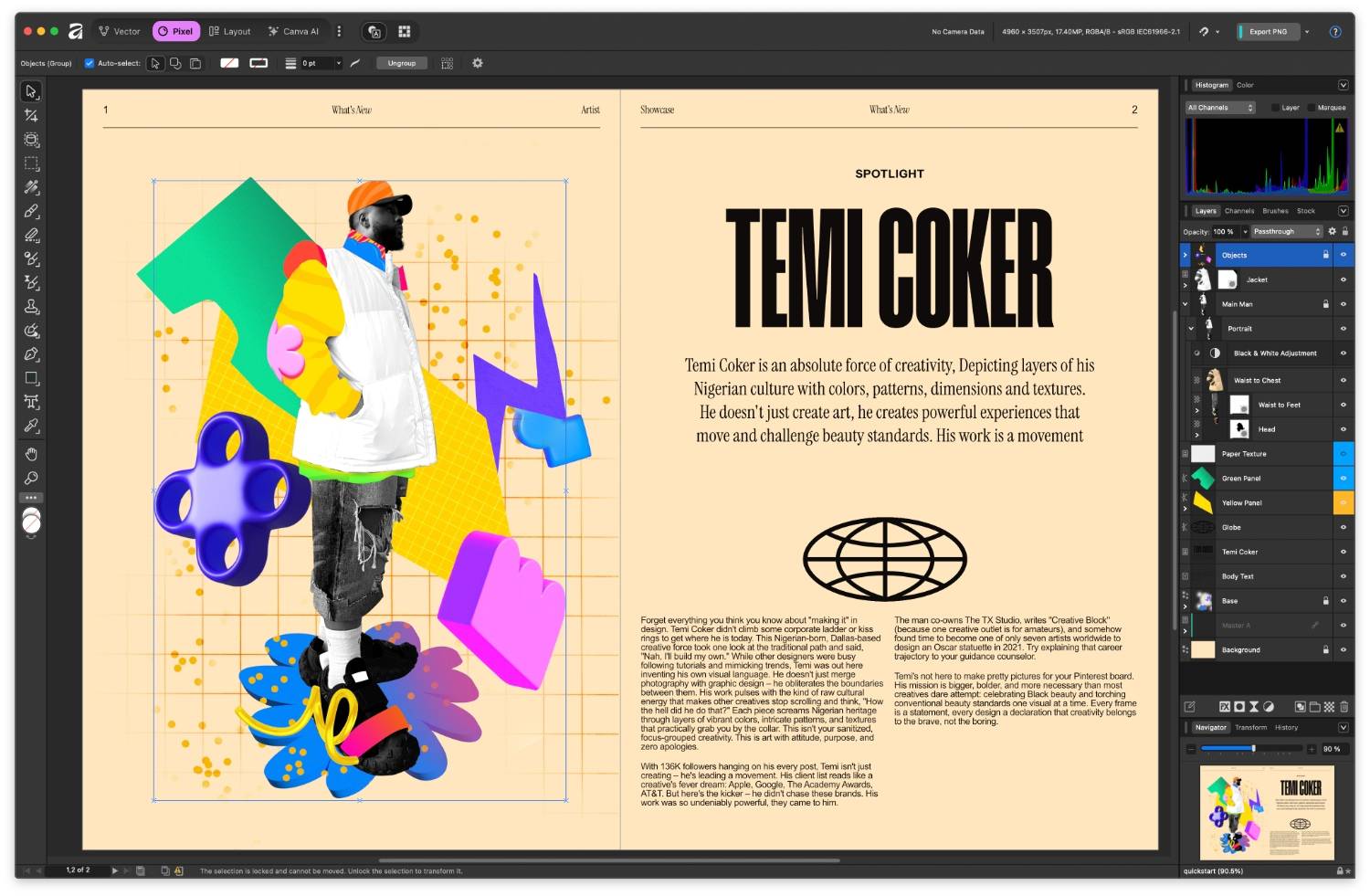Viewport: 1370px width, 896px height.
Task: Open the All Channels dropdown
Action: click(1220, 108)
